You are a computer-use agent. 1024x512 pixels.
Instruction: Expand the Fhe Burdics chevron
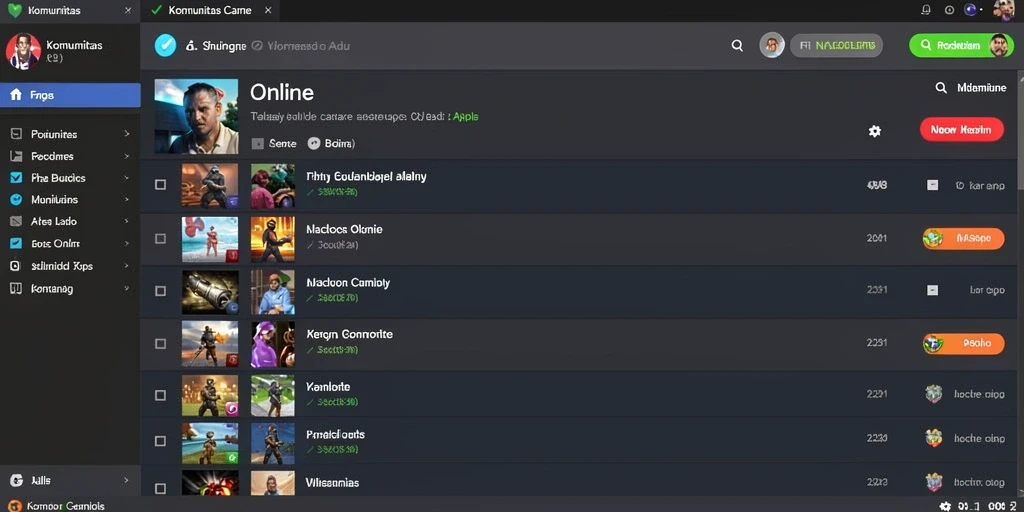tap(127, 178)
